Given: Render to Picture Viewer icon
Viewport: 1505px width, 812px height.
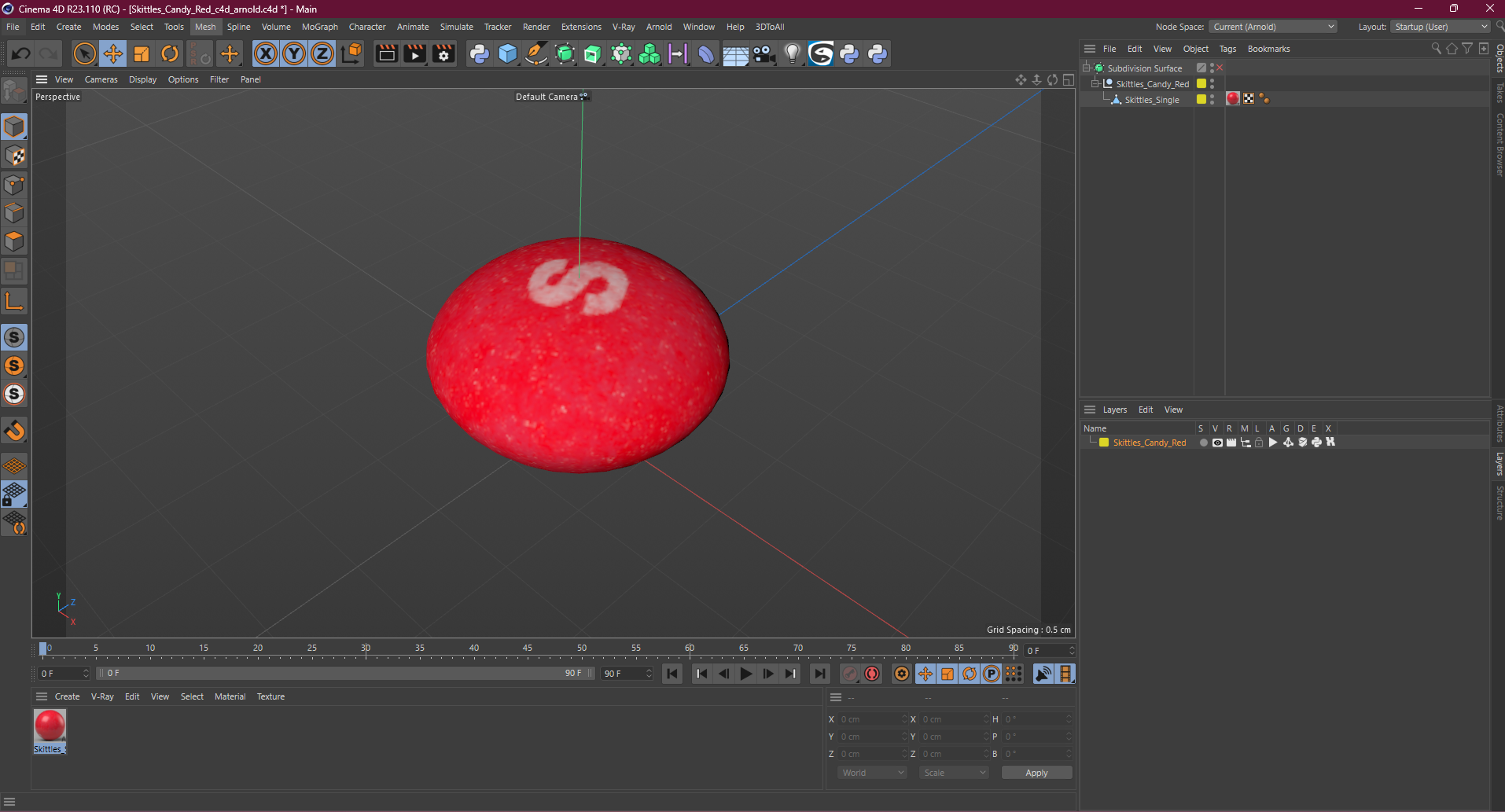Looking at the screenshot, I should [x=415, y=53].
